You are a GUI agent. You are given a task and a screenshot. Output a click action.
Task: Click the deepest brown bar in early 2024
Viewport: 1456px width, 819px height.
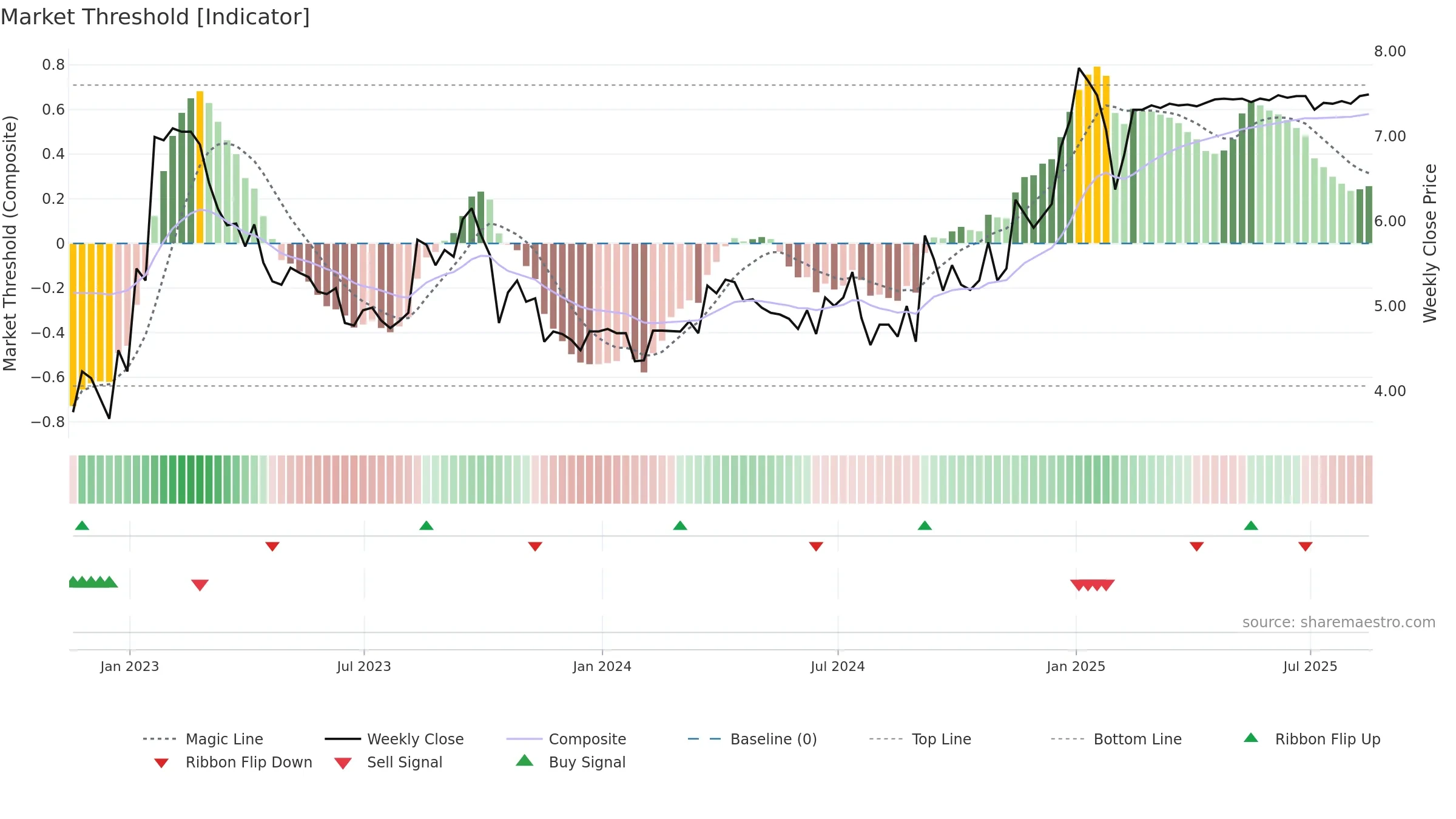tap(644, 308)
